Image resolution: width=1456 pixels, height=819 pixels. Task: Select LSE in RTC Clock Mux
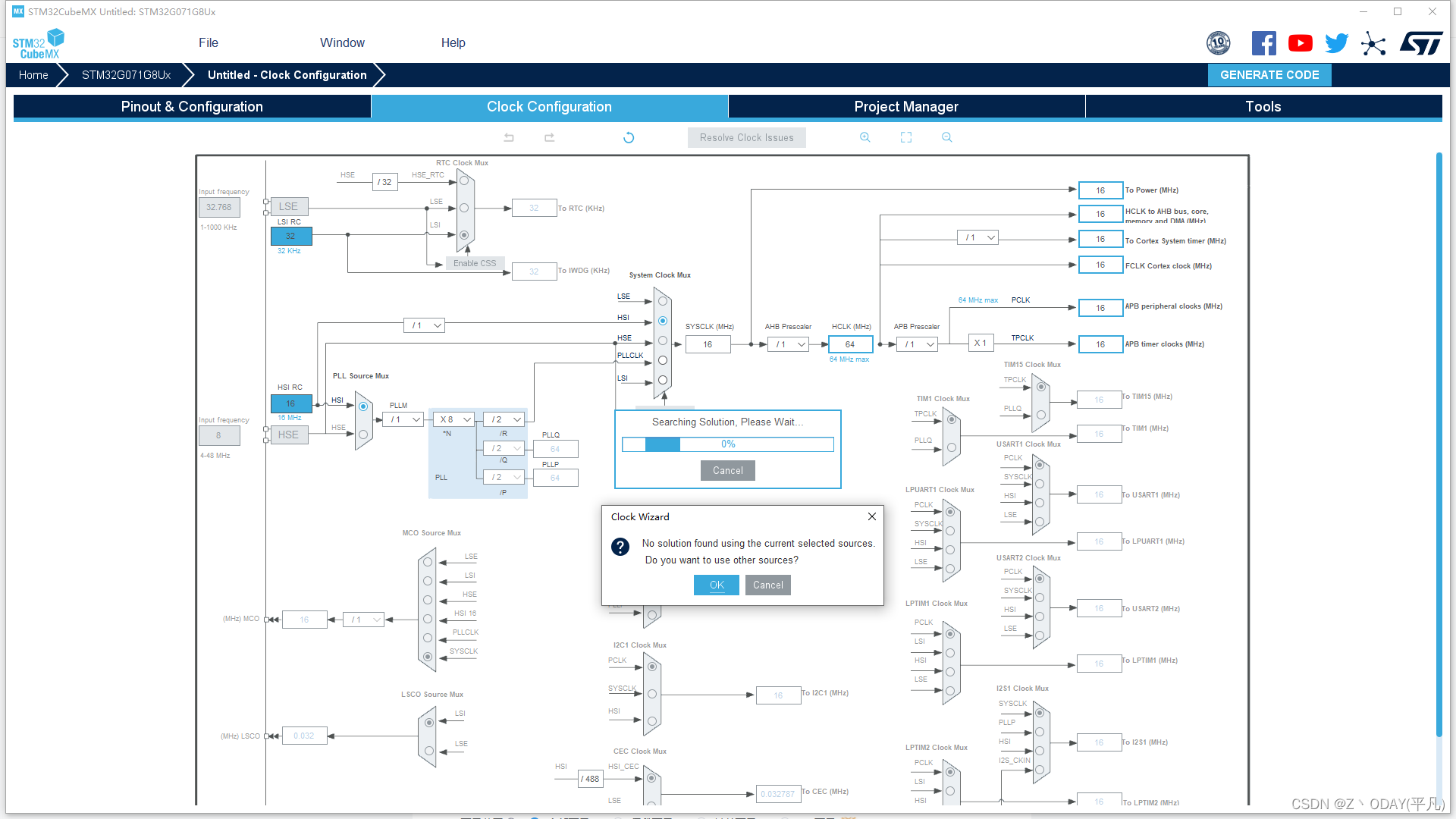coord(464,208)
